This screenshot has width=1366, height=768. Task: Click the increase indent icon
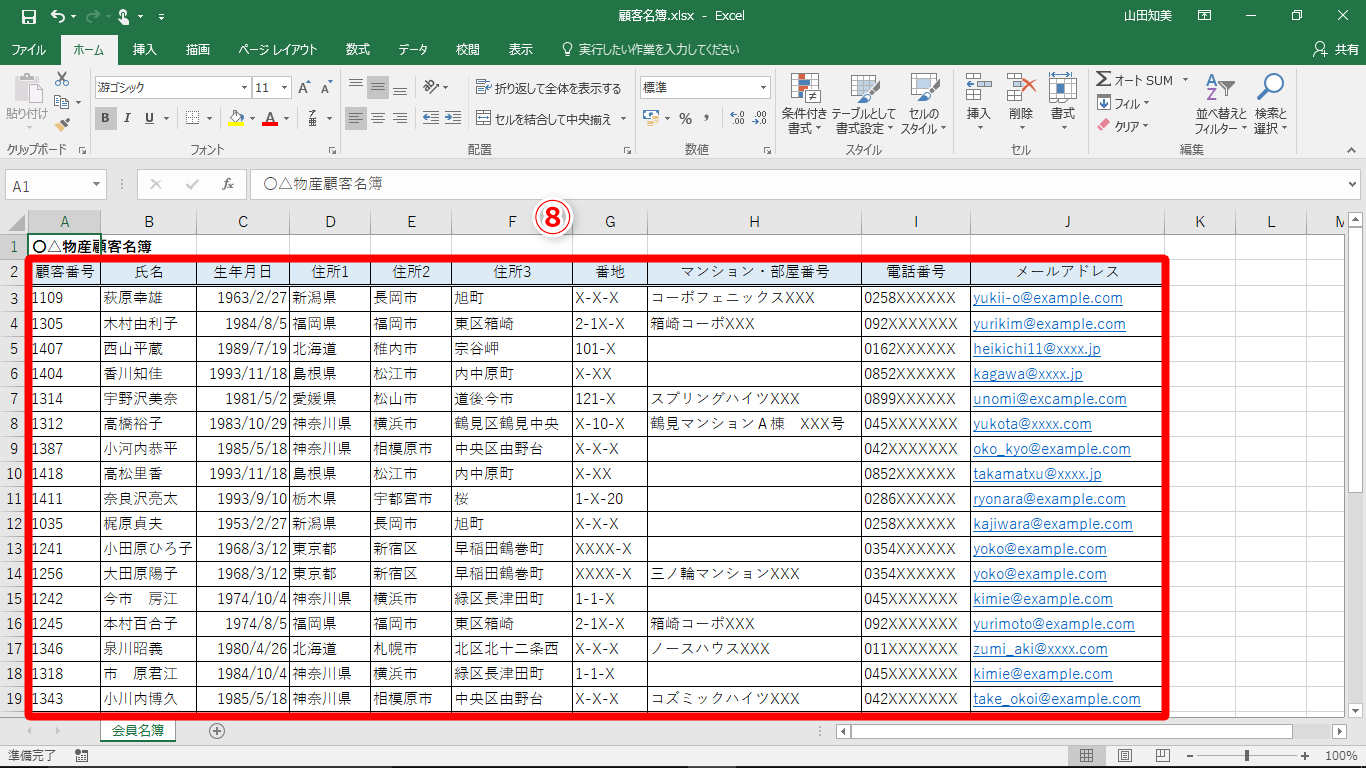tap(455, 118)
